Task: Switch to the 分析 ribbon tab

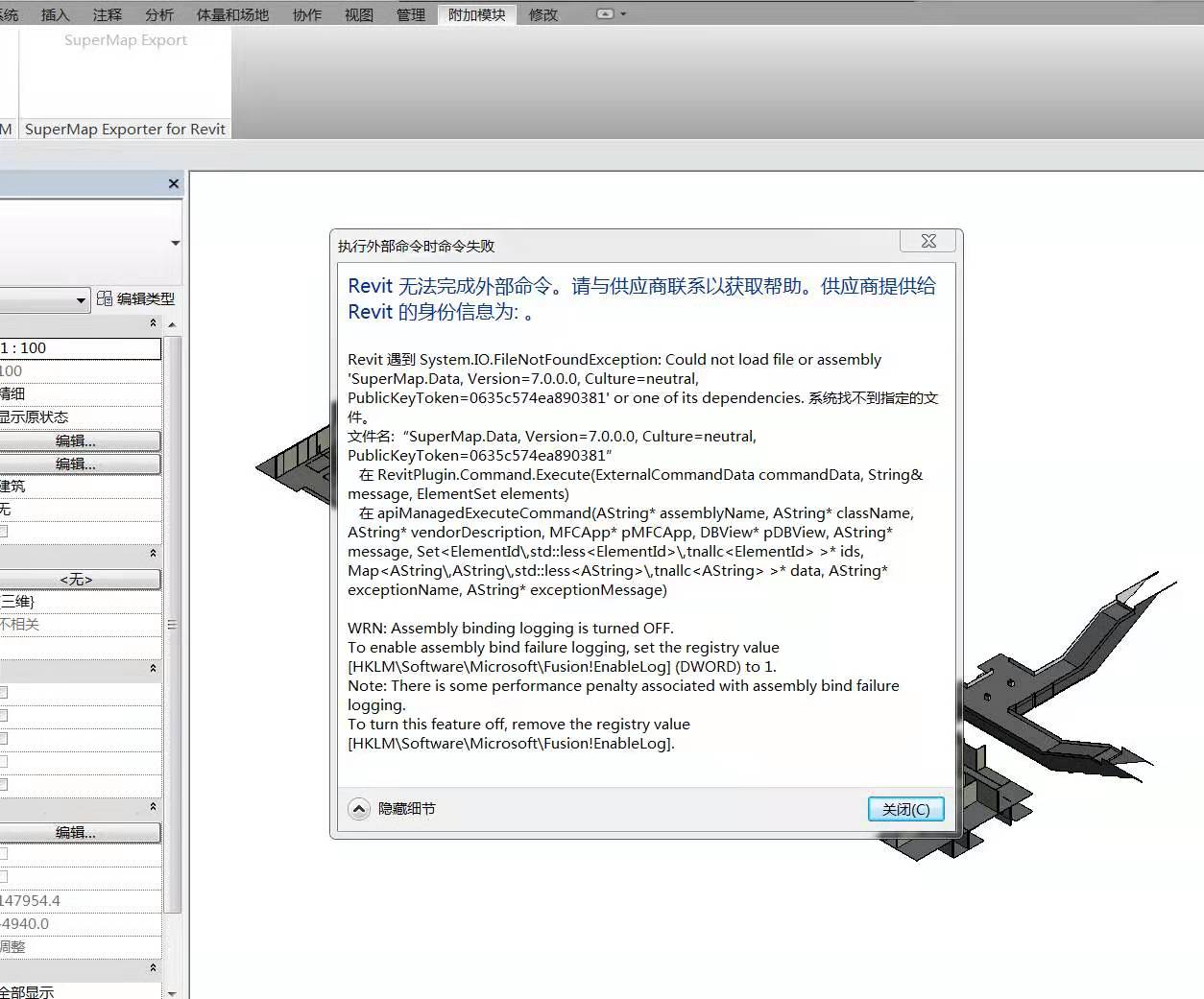Action: (x=159, y=14)
